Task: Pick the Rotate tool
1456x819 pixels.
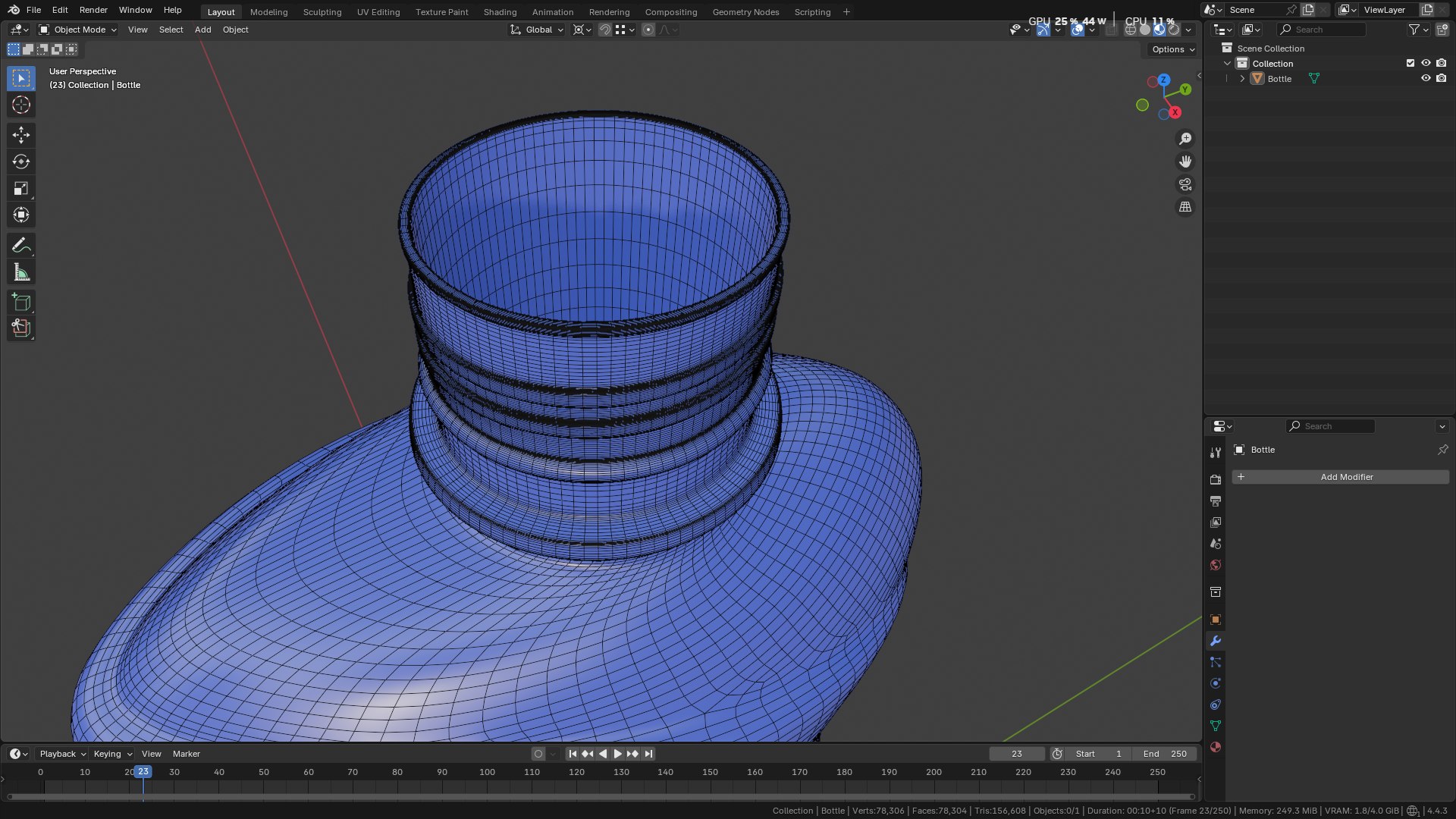Action: pos(21,162)
